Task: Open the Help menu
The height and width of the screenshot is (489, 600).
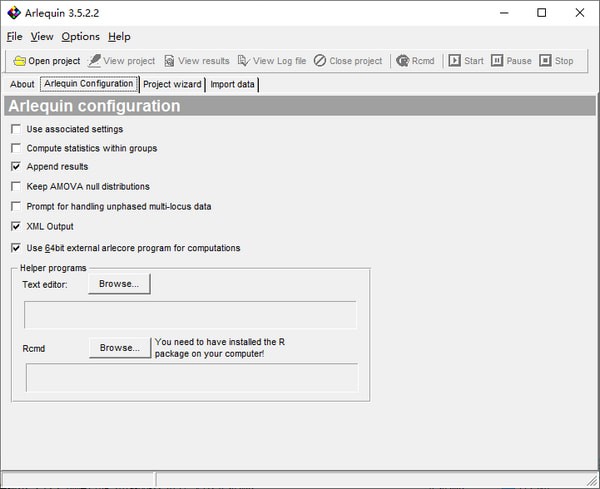Action: 119,37
